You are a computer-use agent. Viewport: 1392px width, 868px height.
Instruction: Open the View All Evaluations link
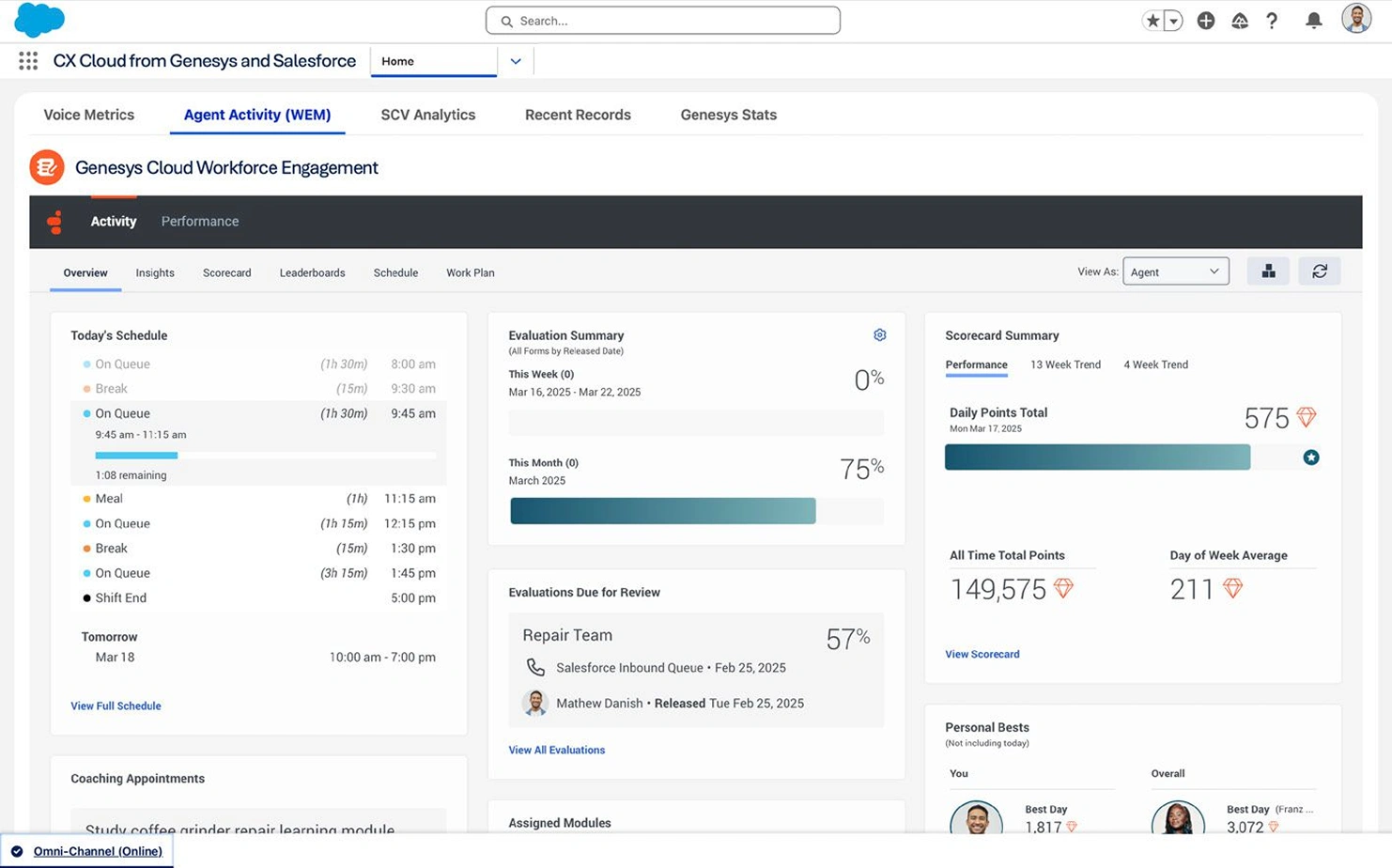(x=557, y=750)
